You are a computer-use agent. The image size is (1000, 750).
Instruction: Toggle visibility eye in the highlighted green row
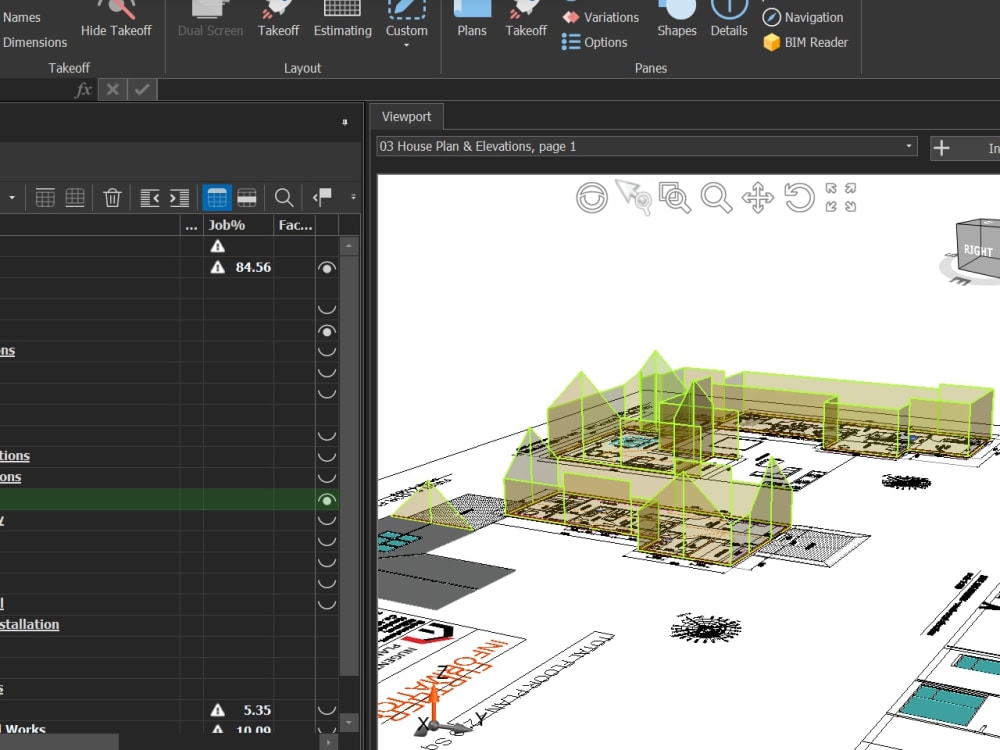(x=327, y=500)
